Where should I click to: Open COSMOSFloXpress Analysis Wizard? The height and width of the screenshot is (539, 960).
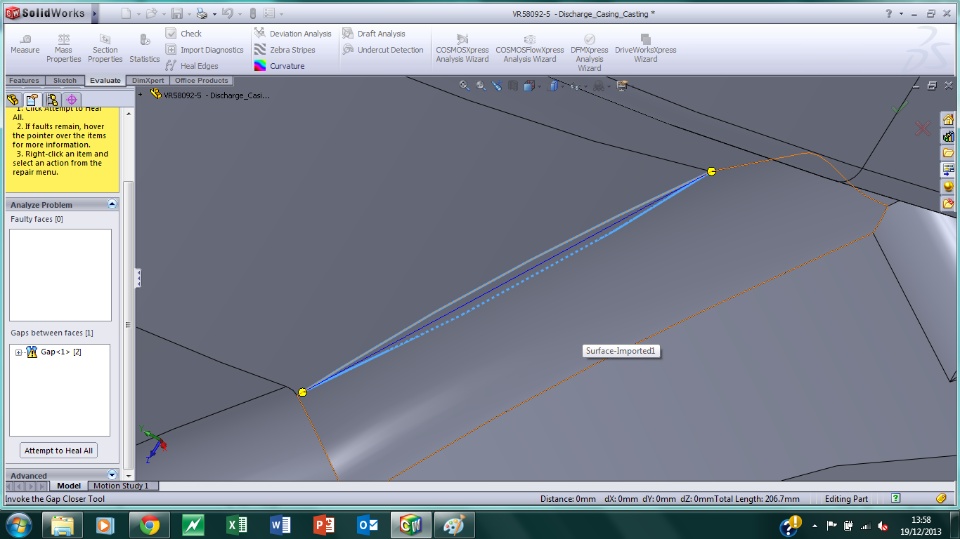(530, 48)
